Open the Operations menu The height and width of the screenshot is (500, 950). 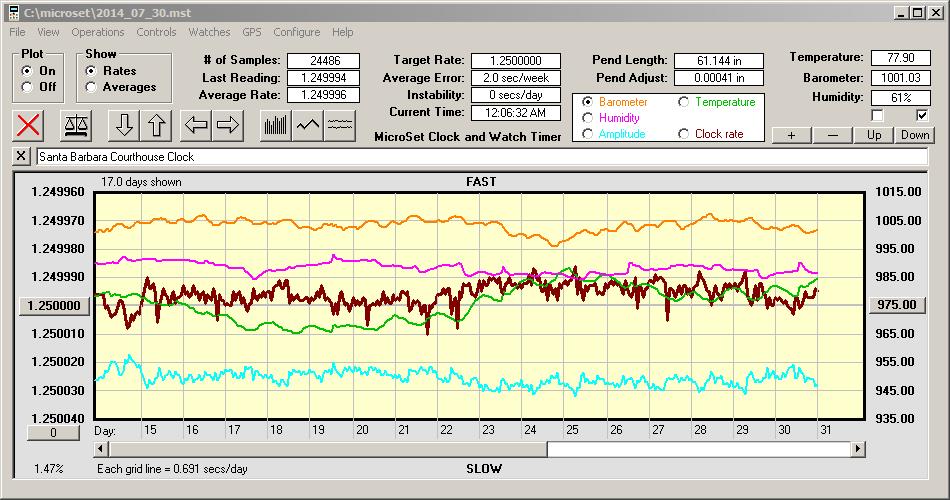[x=98, y=32]
